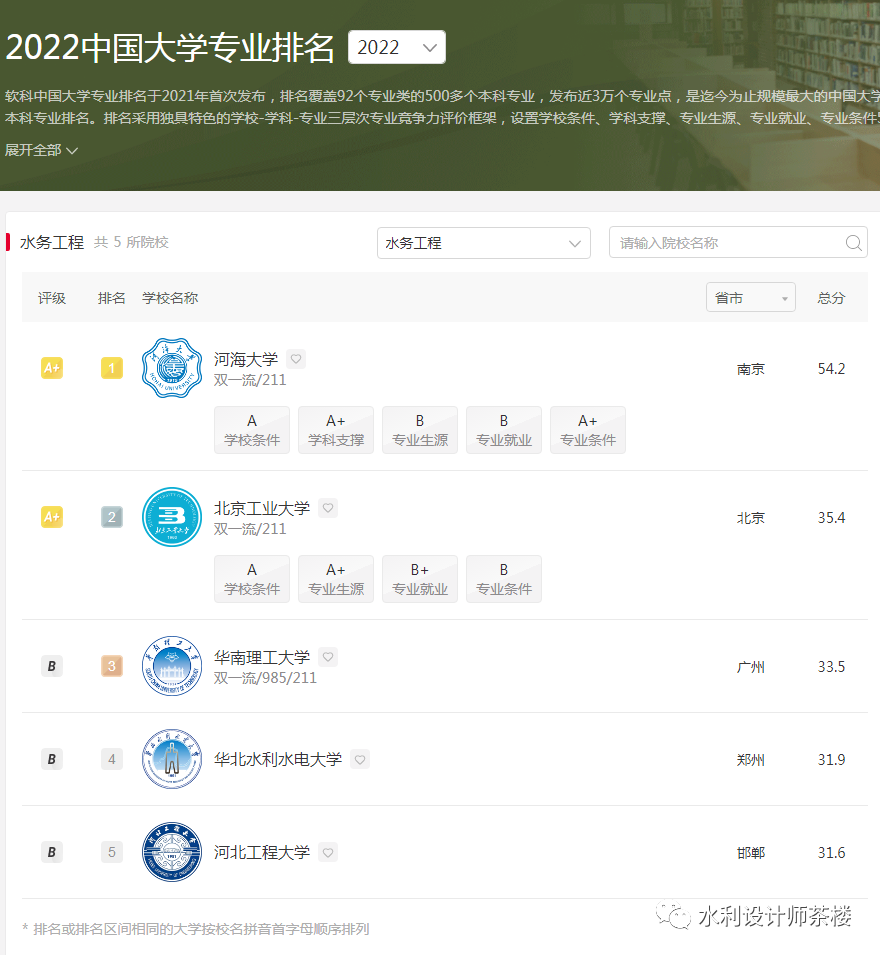The height and width of the screenshot is (955, 880).
Task: Click the silver rank 2 badge
Action: [112, 517]
